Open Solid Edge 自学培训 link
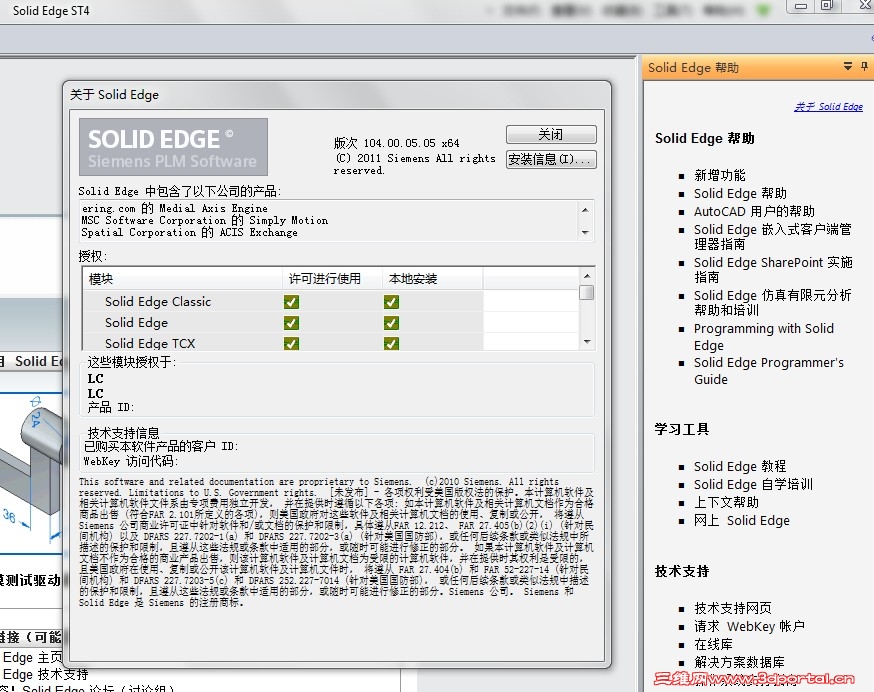This screenshot has height=692, width=874. (753, 484)
